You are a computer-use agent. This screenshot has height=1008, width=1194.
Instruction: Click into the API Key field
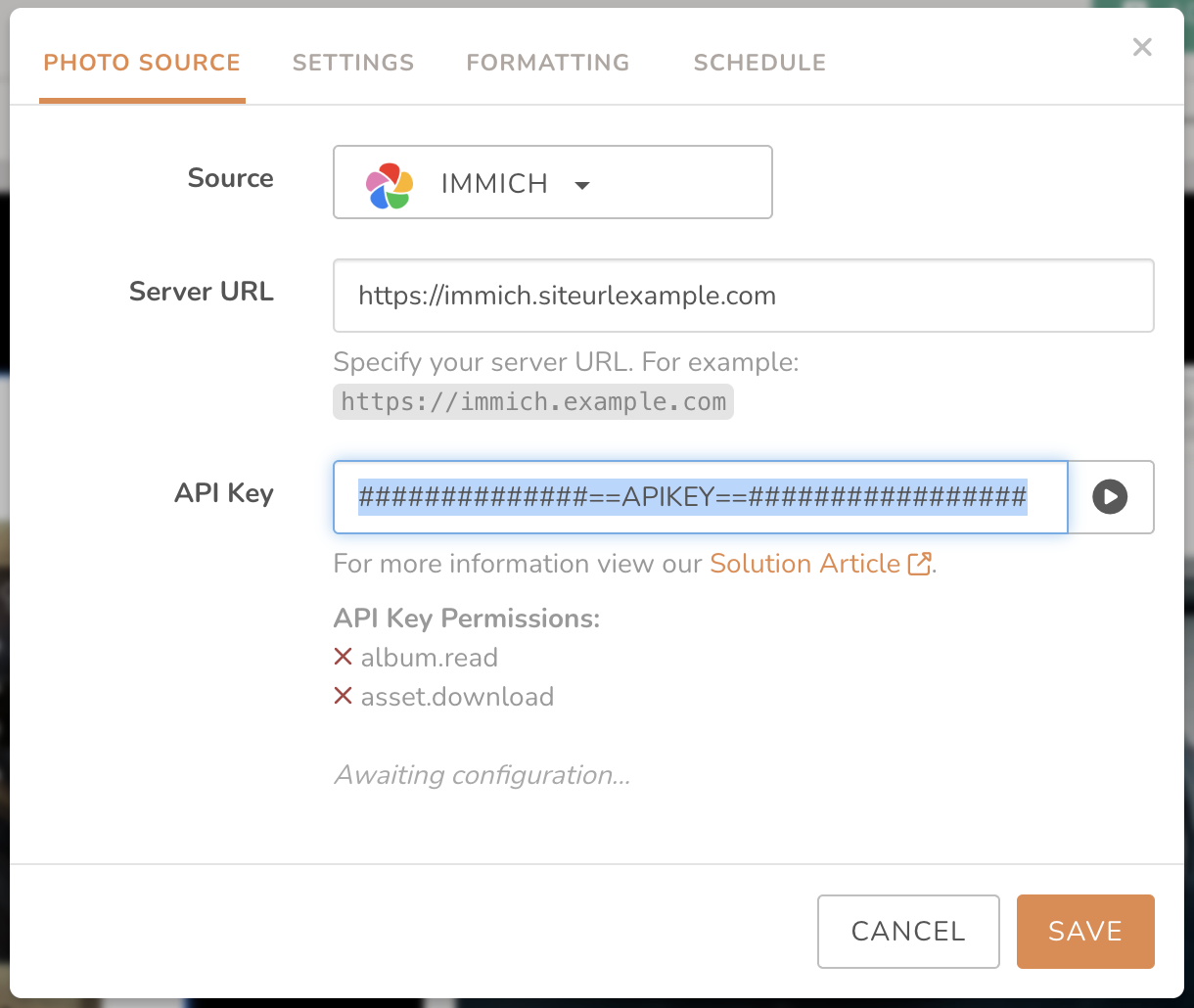click(701, 497)
